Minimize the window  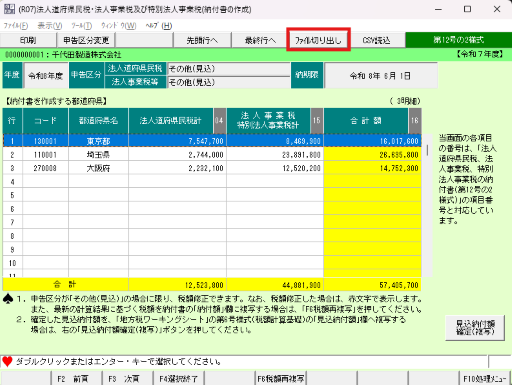point(438,9)
